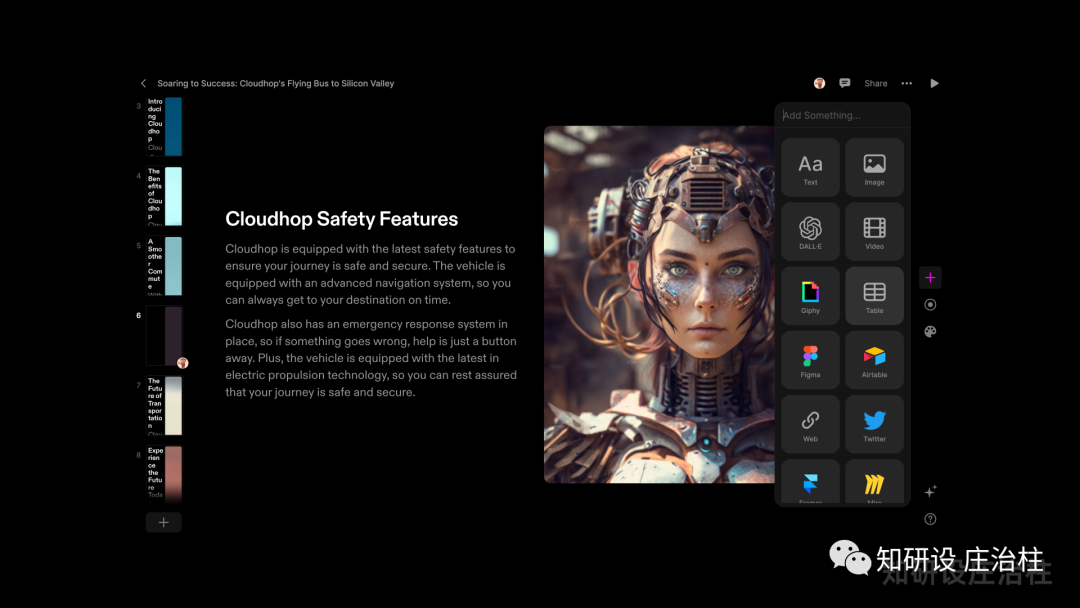Select slide 6 thumbnail
This screenshot has width=1080, height=608.
[x=164, y=336]
